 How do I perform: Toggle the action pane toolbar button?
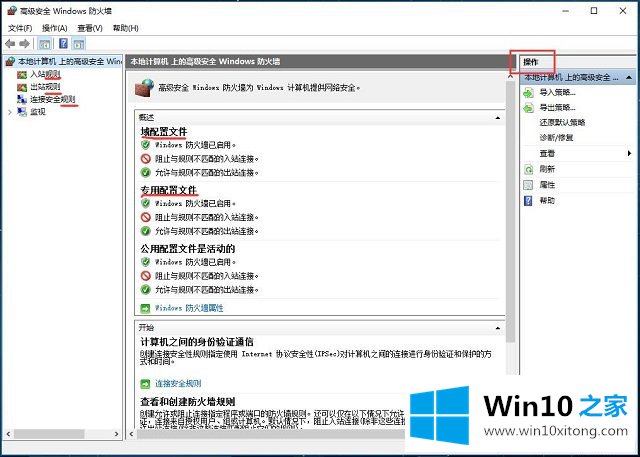click(x=79, y=44)
